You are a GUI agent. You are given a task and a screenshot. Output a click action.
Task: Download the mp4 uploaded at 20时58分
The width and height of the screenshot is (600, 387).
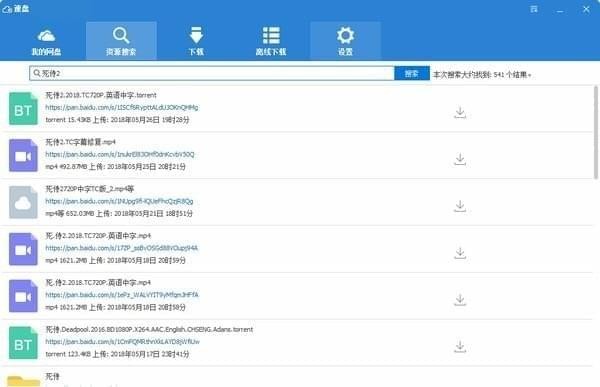(x=460, y=300)
